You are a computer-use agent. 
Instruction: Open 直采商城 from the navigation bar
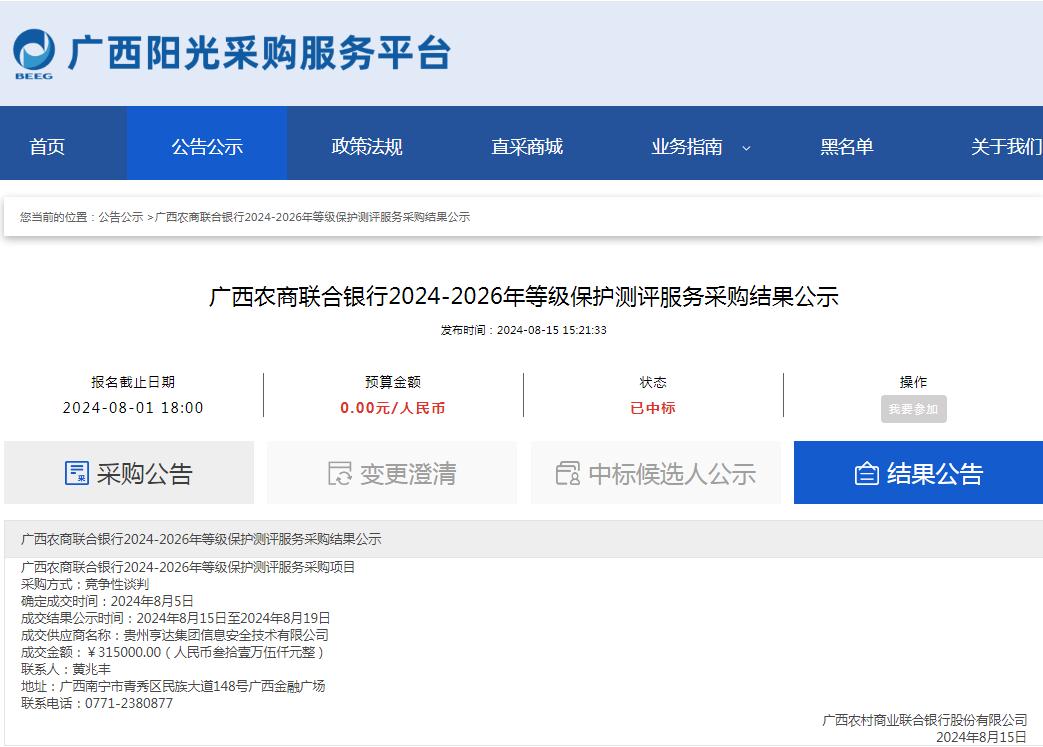(527, 146)
